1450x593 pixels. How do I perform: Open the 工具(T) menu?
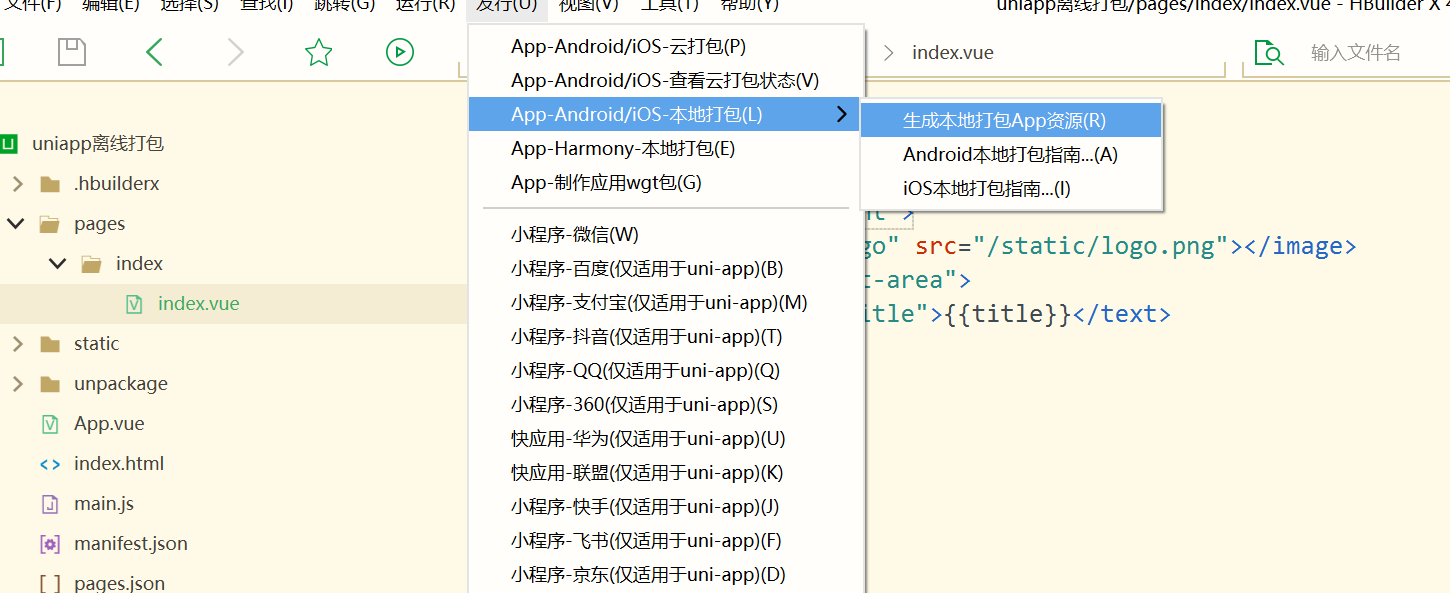point(669,5)
